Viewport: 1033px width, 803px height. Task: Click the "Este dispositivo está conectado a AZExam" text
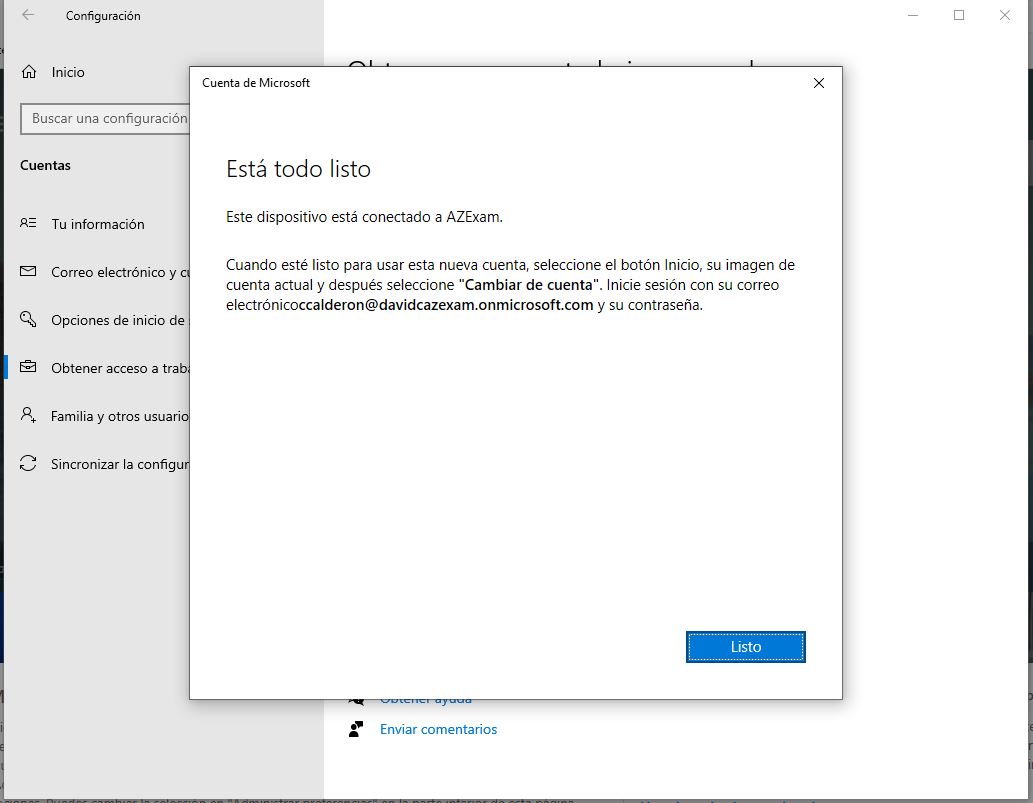point(364,217)
